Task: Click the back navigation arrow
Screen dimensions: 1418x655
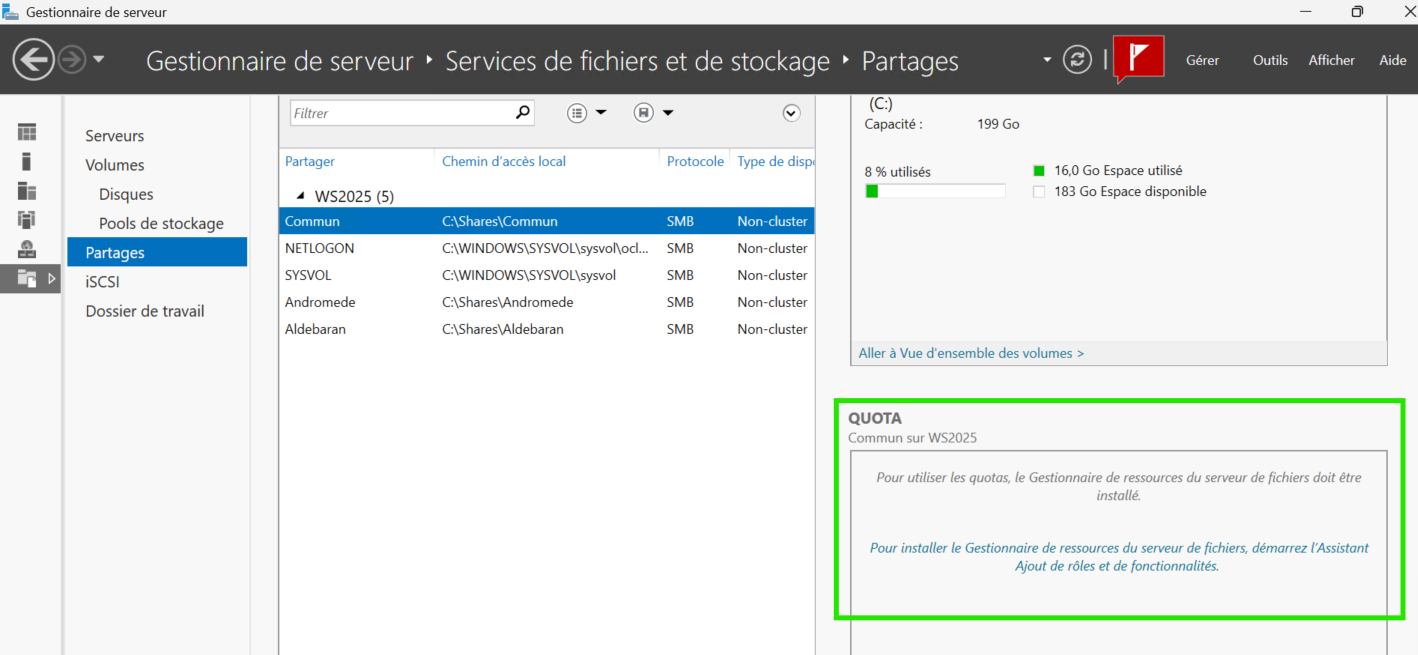Action: click(33, 60)
